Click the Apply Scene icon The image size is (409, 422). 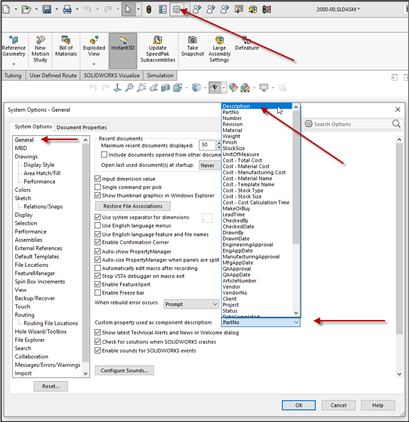(x=245, y=88)
